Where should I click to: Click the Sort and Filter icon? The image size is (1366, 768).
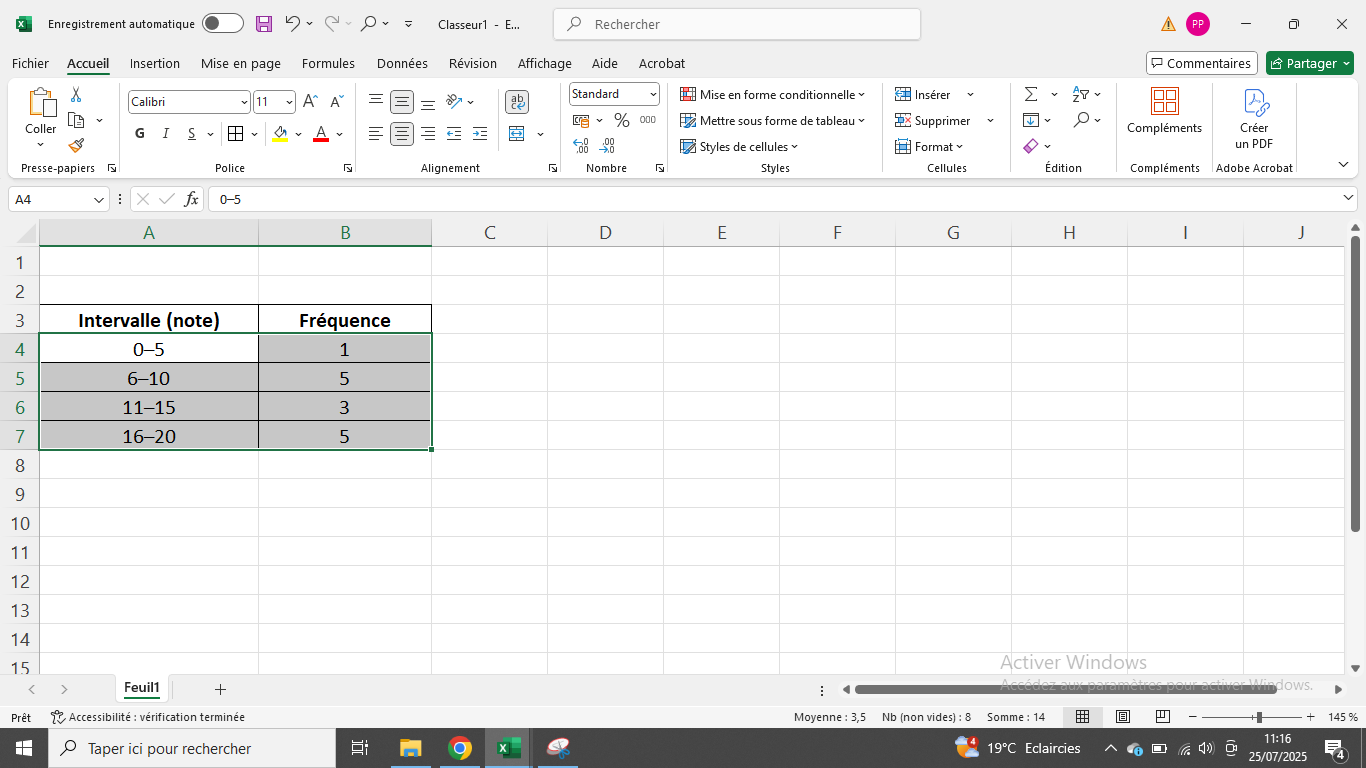[x=1080, y=94]
